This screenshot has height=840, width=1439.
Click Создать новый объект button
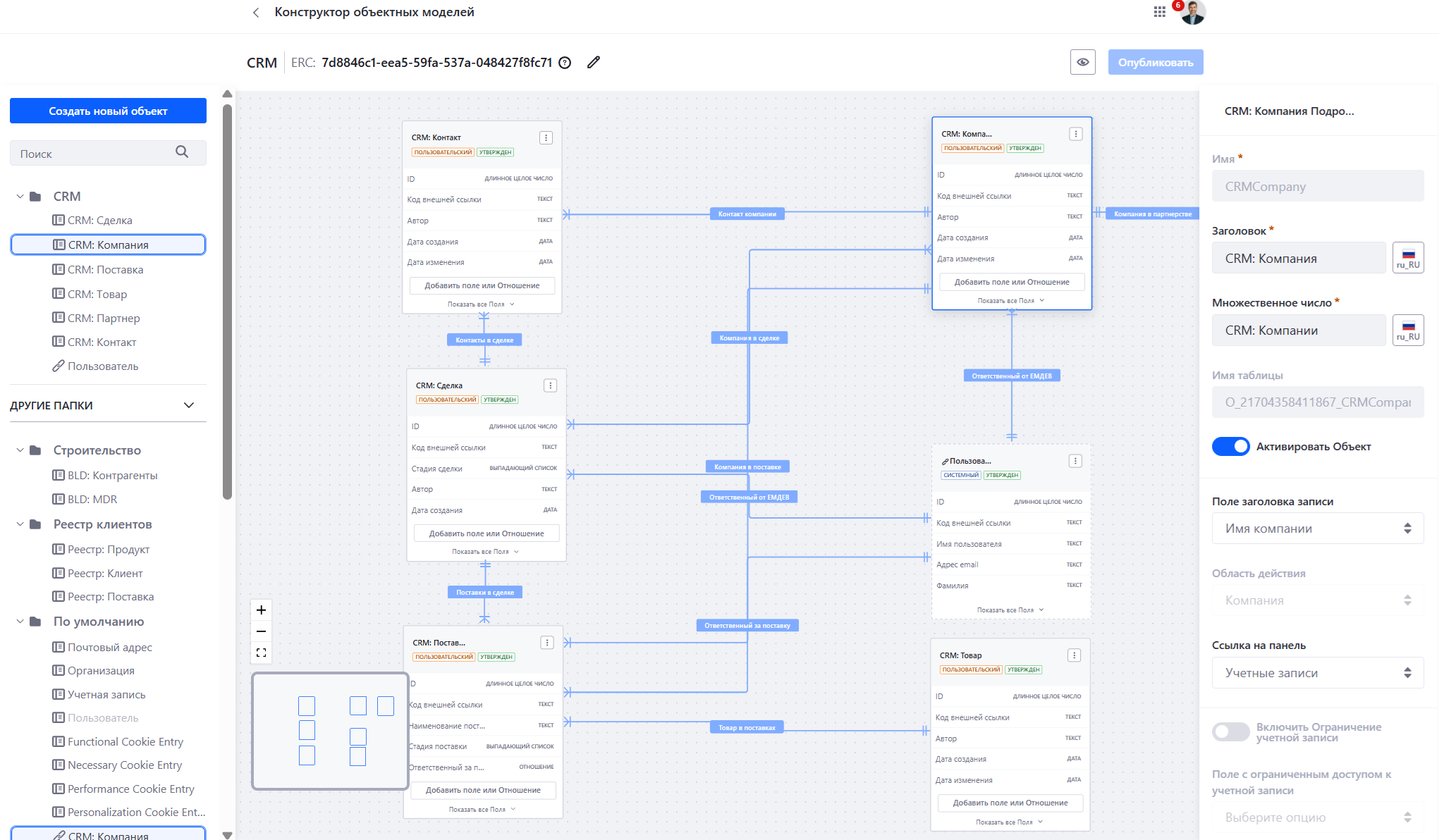[x=108, y=111]
